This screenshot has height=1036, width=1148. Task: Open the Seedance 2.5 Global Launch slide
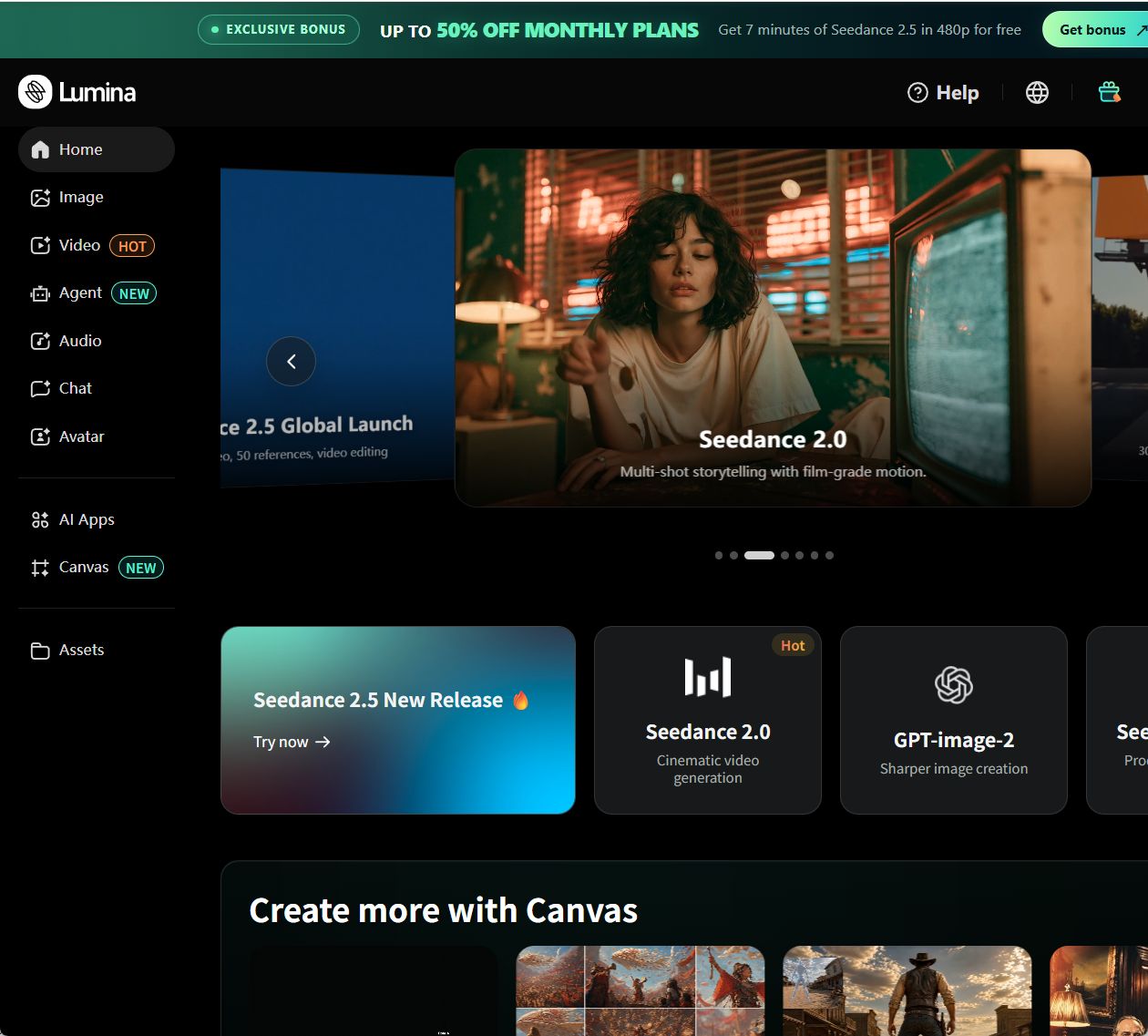point(337,326)
